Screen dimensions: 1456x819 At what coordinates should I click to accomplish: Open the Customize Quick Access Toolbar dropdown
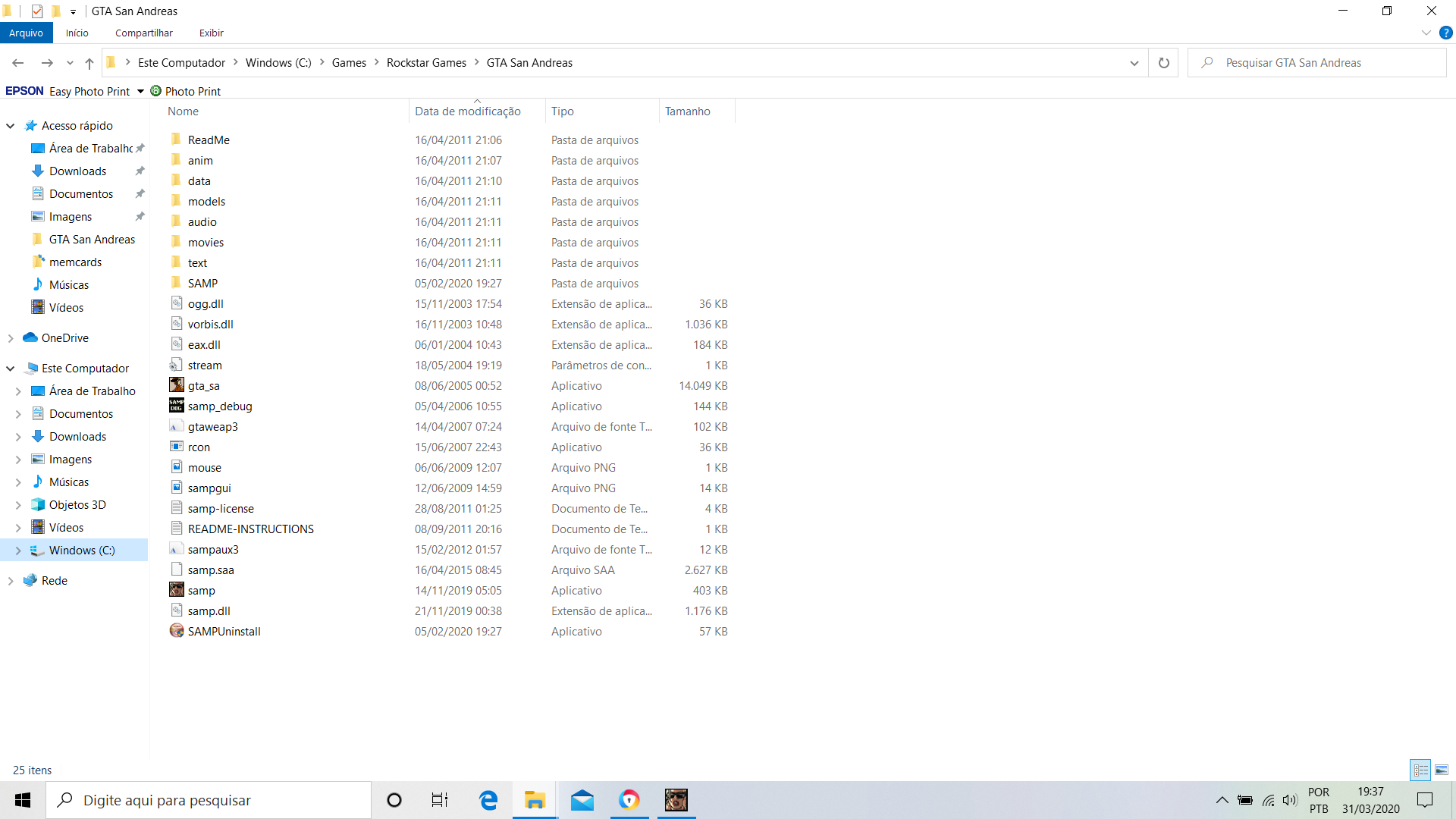click(73, 11)
